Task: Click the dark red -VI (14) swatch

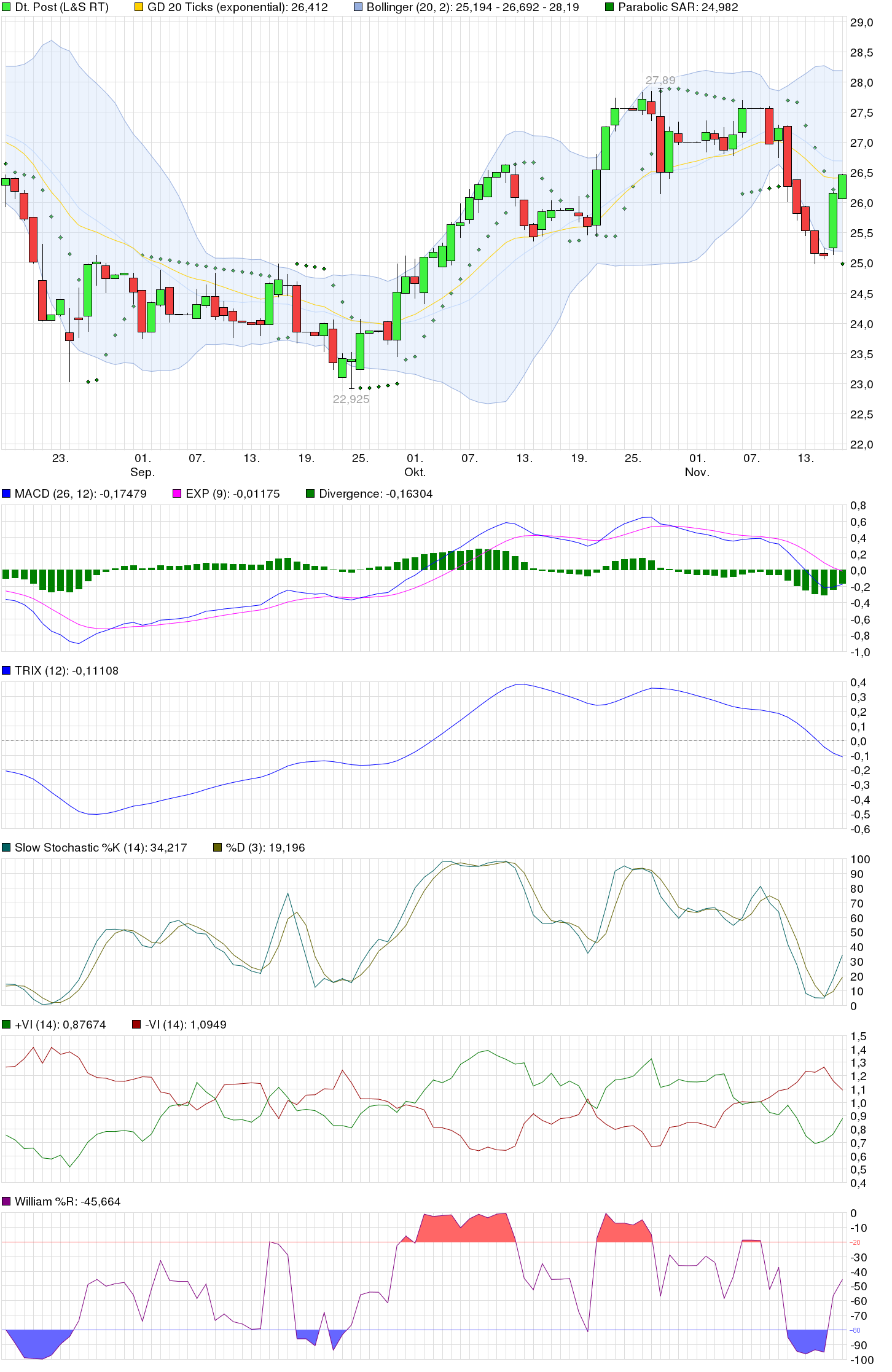Action: (136, 1025)
